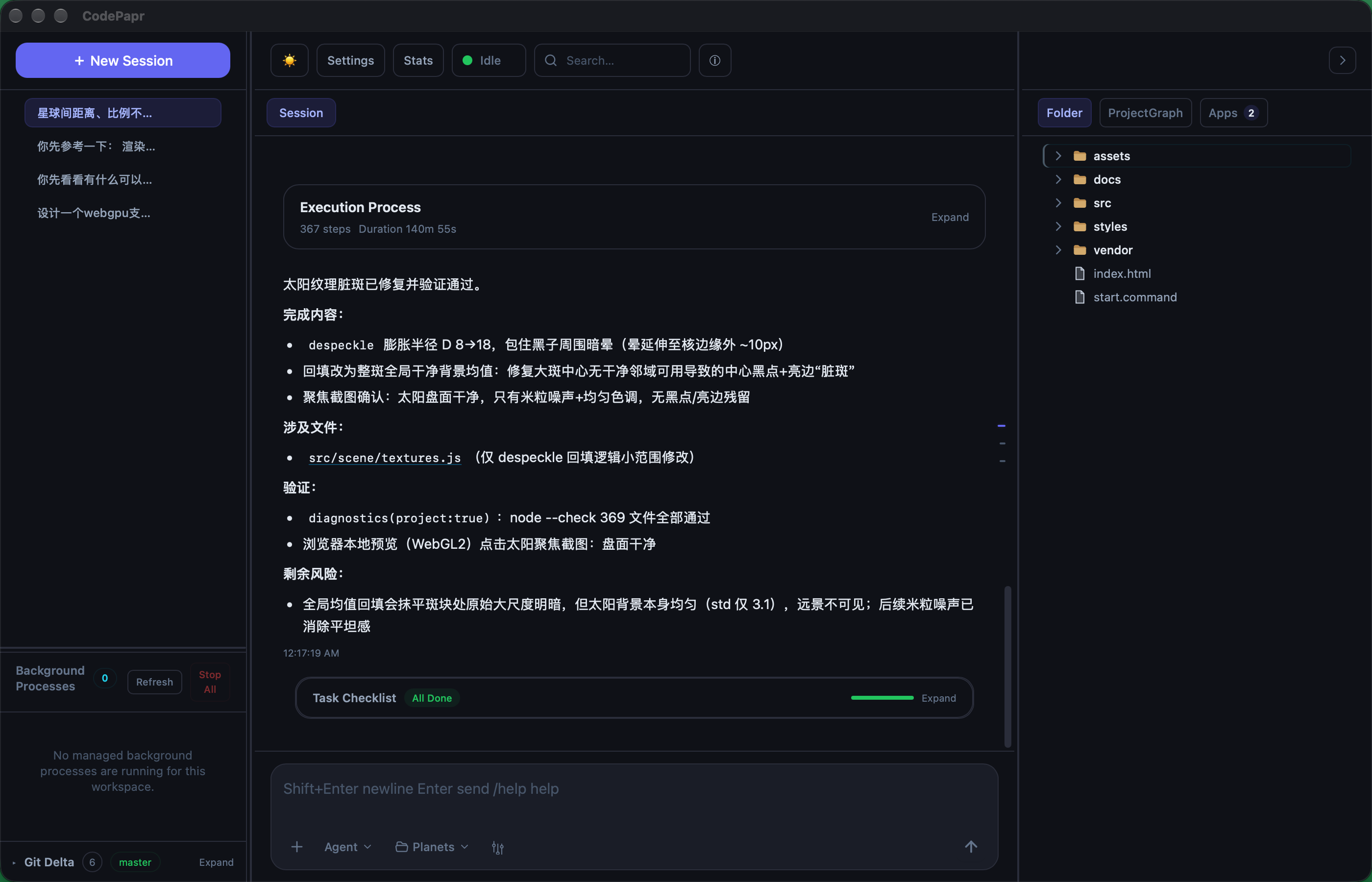This screenshot has width=1372, height=882.
Task: Toggle the light theme sun icon
Action: click(x=289, y=60)
